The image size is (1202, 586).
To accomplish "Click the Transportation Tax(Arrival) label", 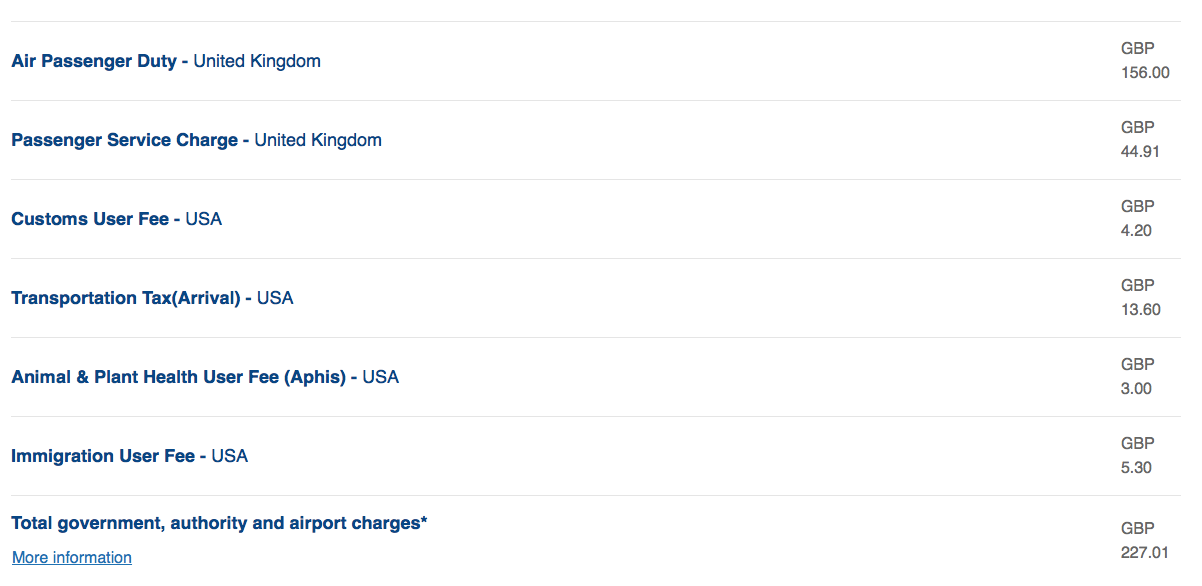I will click(125, 298).
